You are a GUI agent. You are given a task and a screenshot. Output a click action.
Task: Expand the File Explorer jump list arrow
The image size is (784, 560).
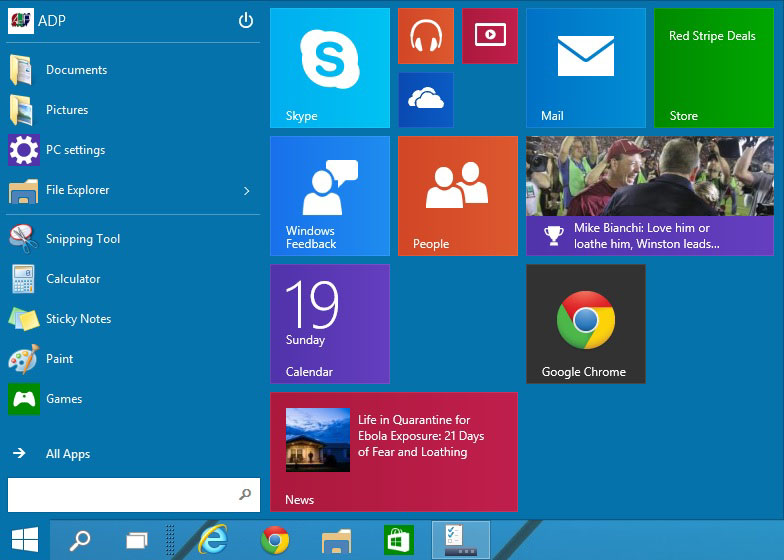click(x=246, y=190)
